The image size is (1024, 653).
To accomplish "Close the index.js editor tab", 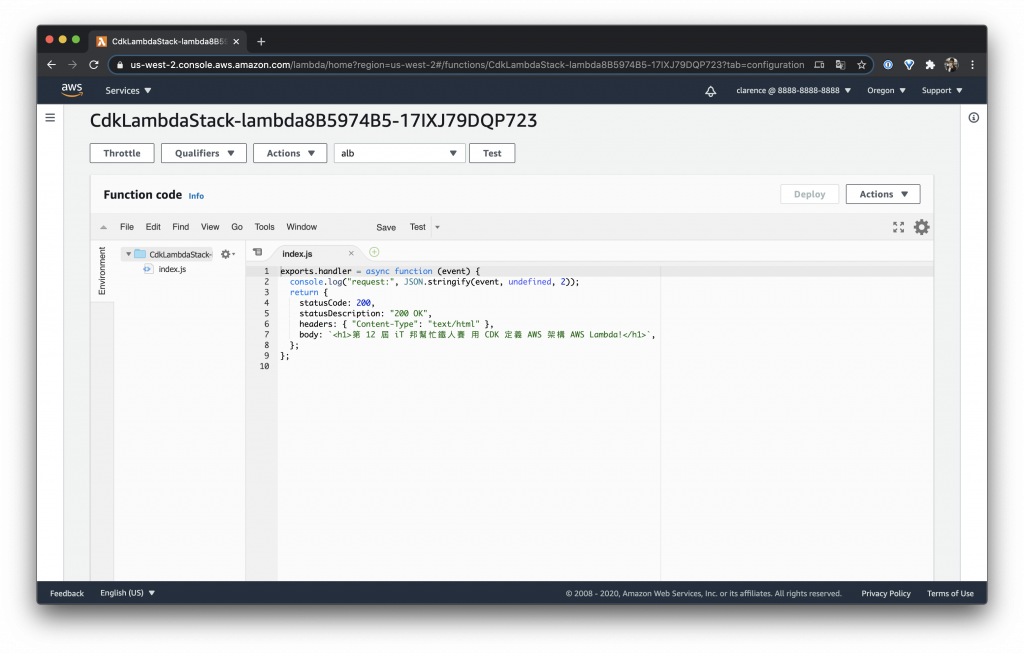I will (x=351, y=253).
